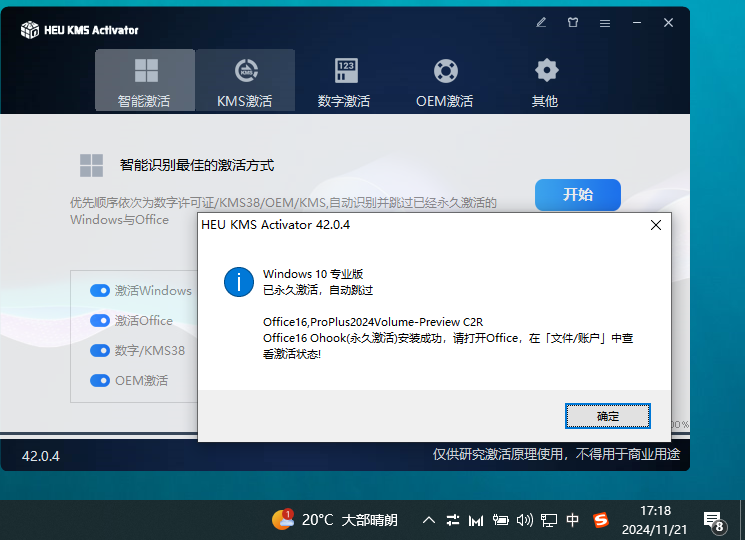Click the Office16,ProPlus2024Volume-Preview C2R text
The width and height of the screenshot is (745, 540).
click(x=373, y=322)
